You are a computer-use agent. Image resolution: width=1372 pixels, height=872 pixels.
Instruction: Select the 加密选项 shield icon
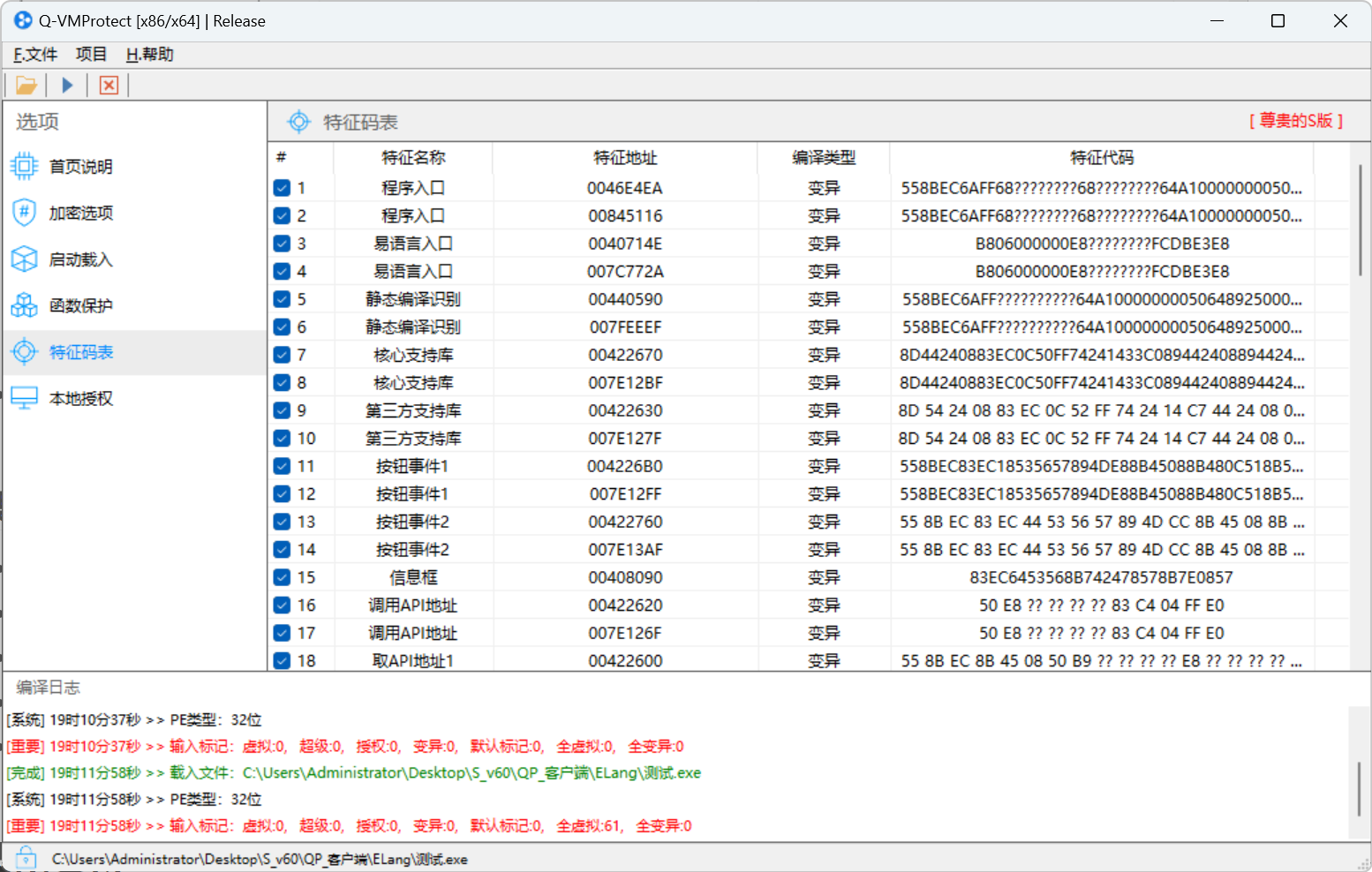point(24,213)
